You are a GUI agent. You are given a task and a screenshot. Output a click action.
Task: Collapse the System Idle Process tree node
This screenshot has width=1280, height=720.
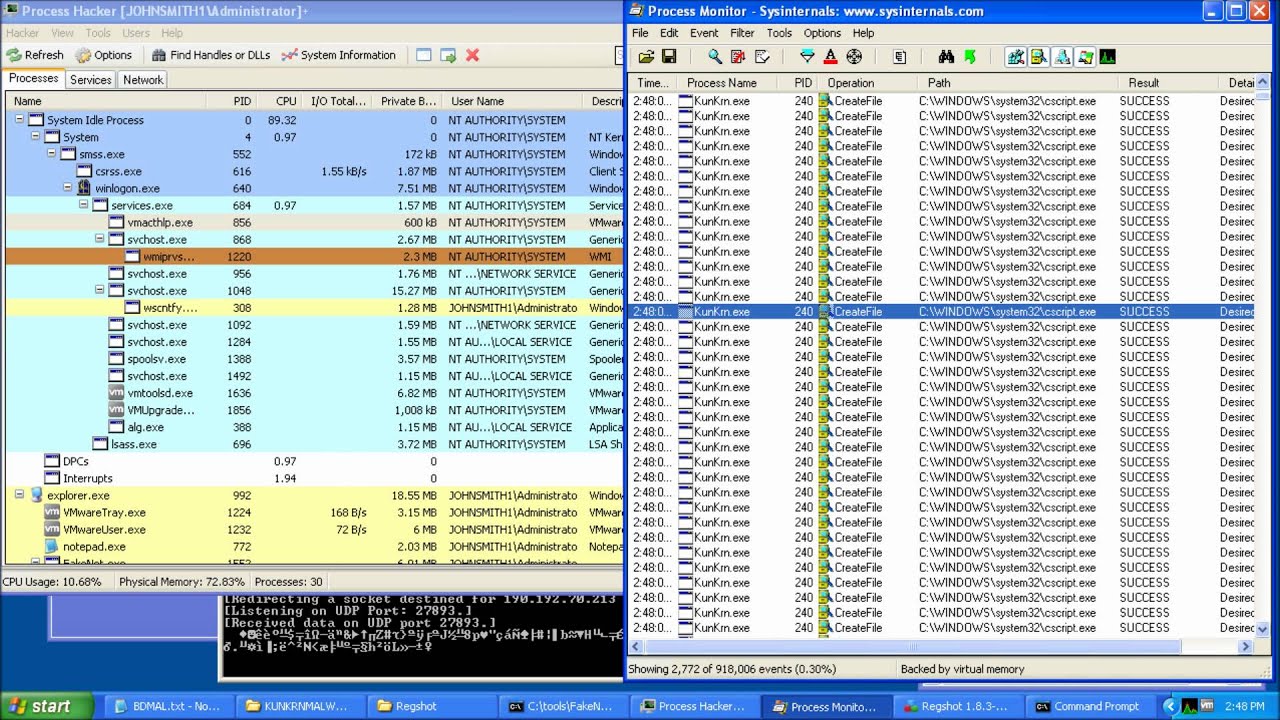click(x=19, y=120)
